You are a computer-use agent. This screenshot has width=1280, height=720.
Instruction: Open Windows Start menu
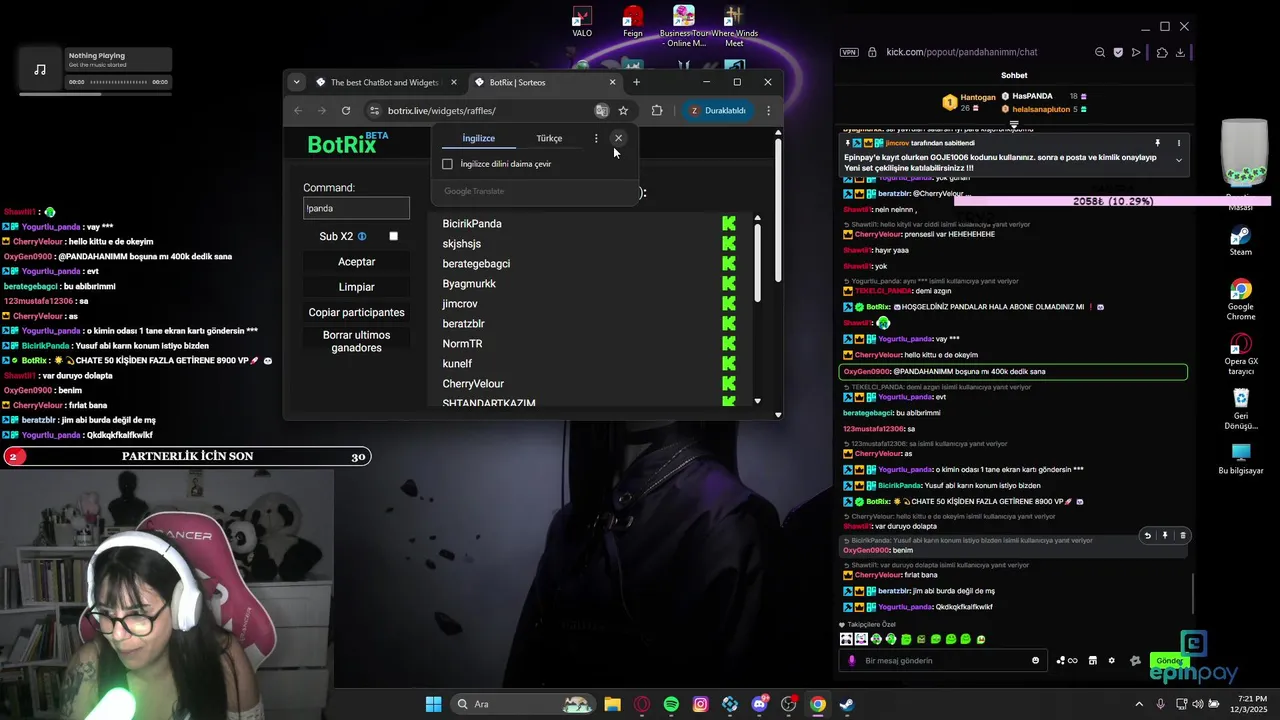point(433,704)
